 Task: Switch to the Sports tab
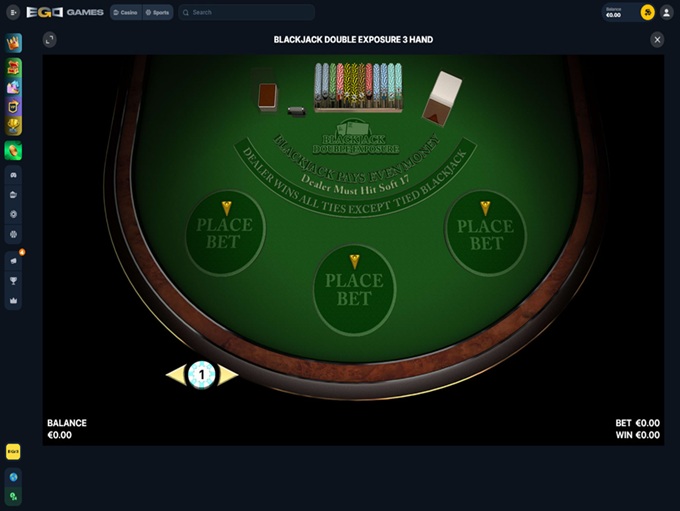[157, 13]
